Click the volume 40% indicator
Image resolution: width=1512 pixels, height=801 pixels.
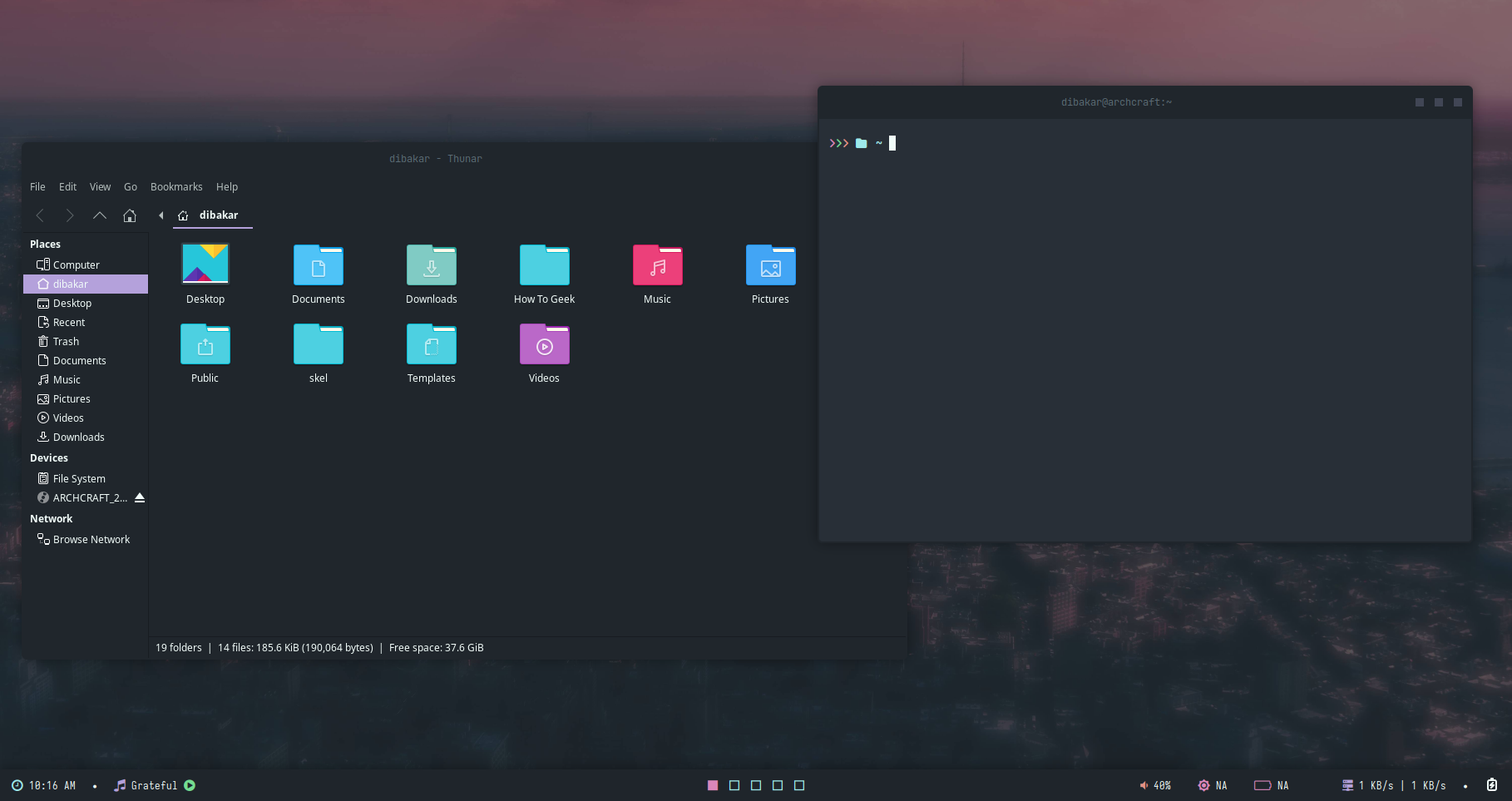pos(1155,785)
